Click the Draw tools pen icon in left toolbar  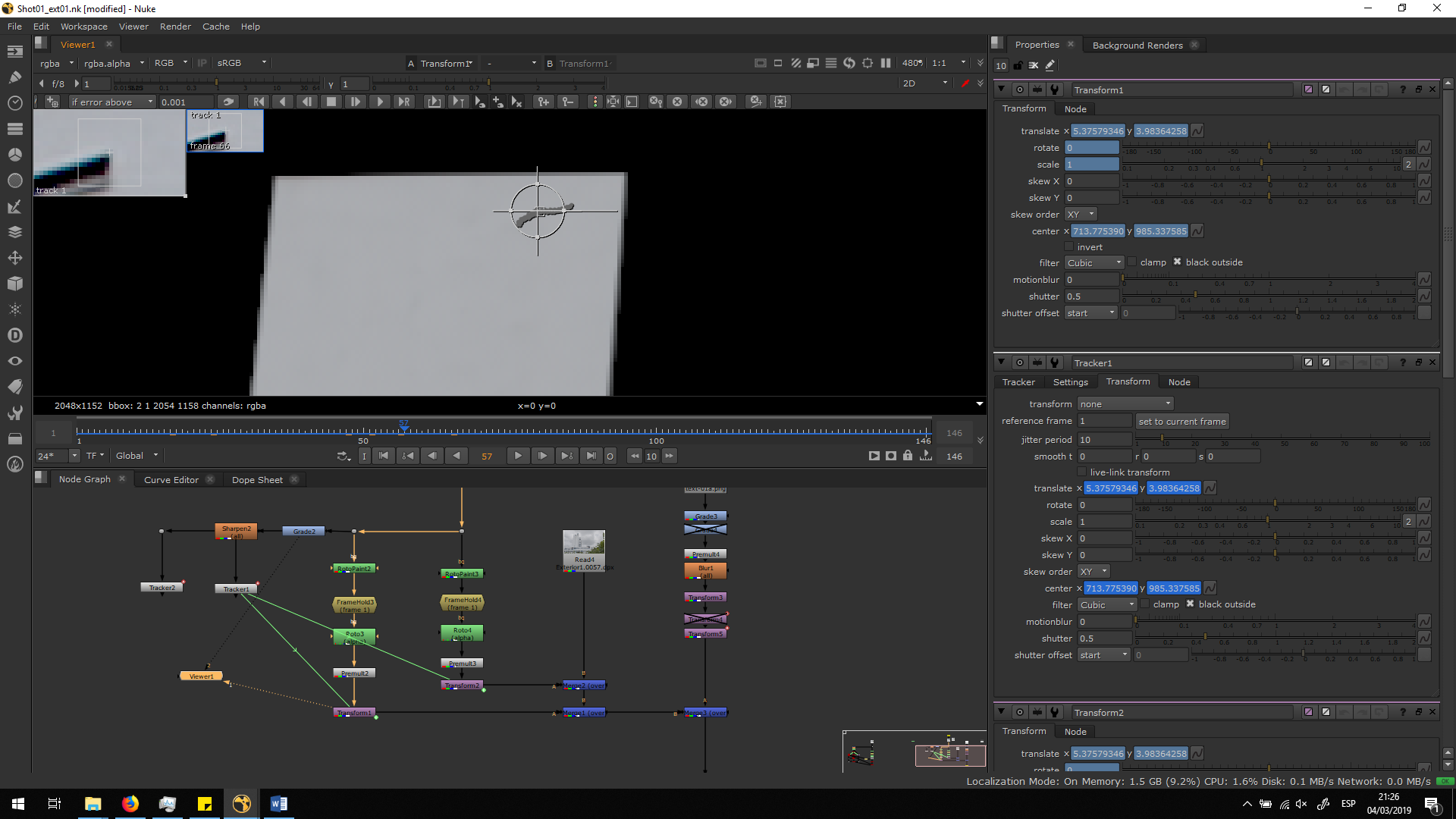tap(14, 77)
